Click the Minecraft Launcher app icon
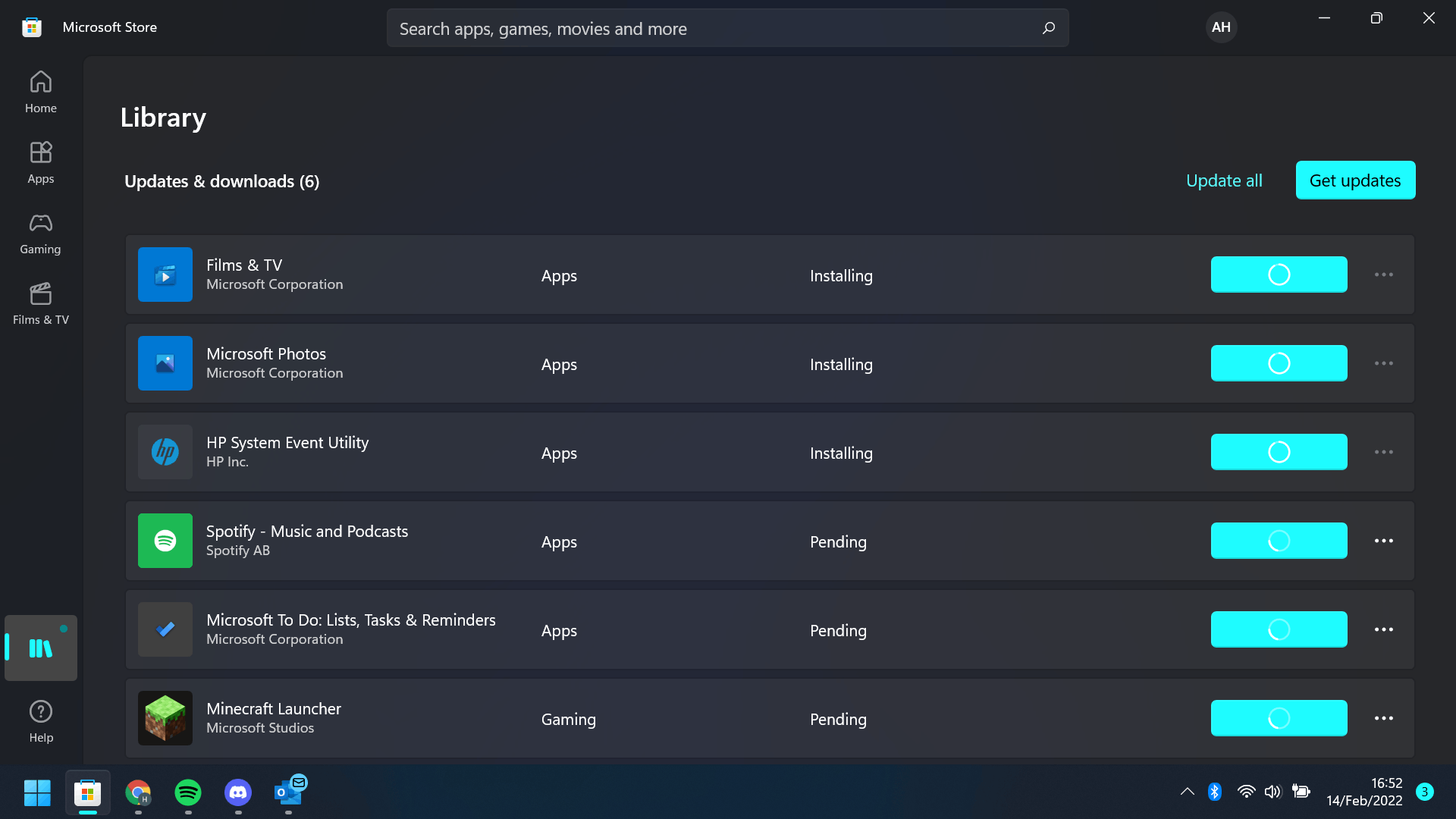The height and width of the screenshot is (819, 1456). 165,718
